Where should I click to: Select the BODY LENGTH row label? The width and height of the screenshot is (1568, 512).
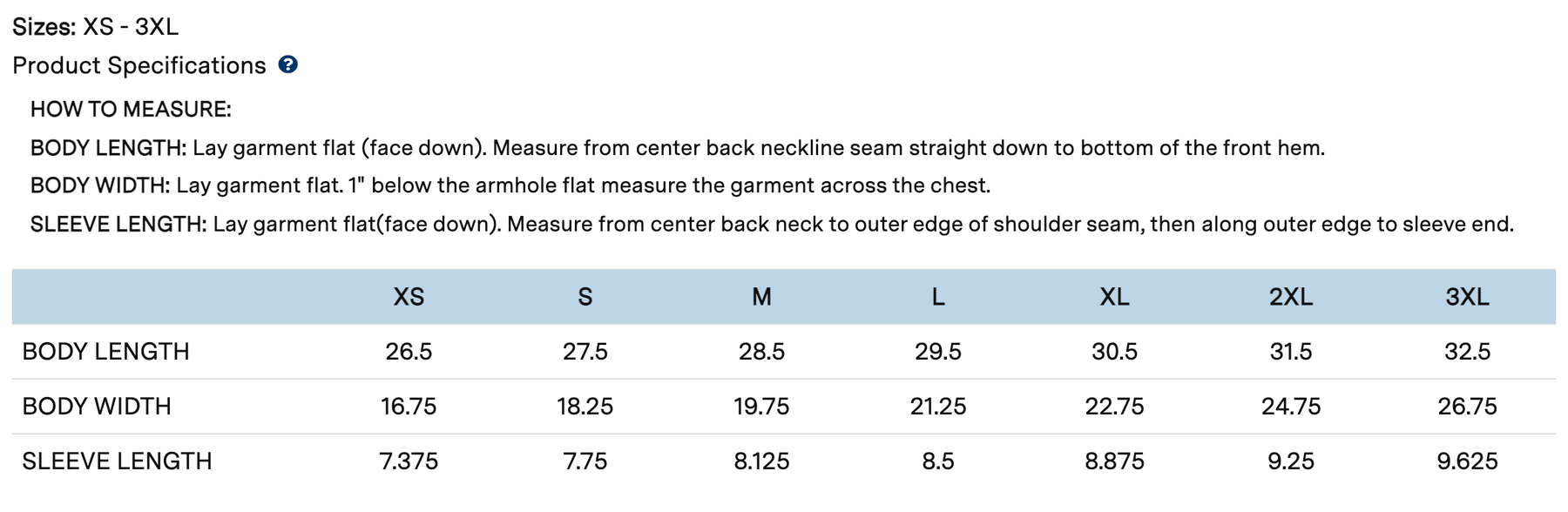click(106, 352)
